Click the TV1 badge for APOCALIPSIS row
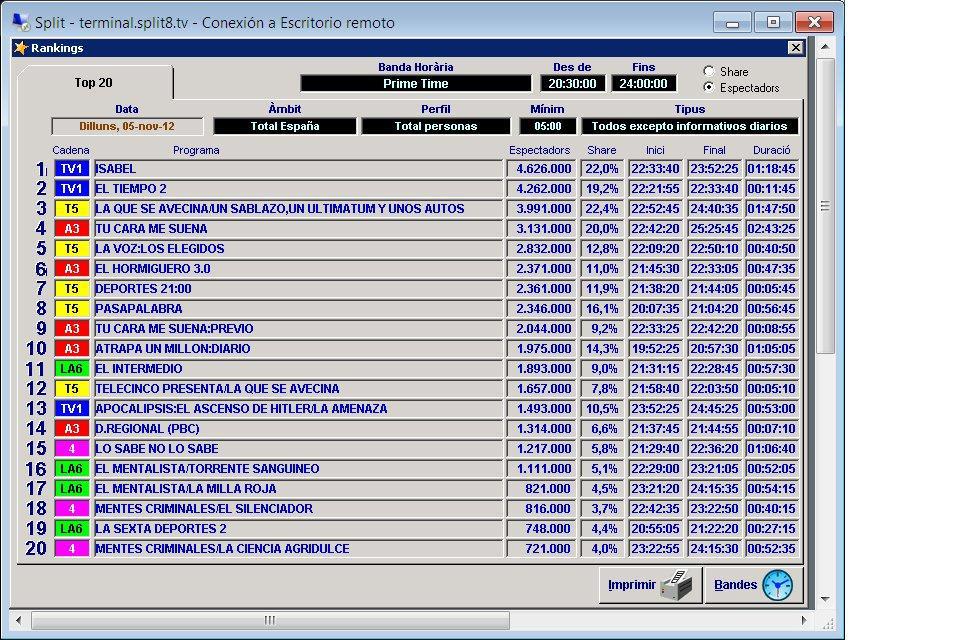Image resolution: width=960 pixels, height=640 pixels. 72,408
